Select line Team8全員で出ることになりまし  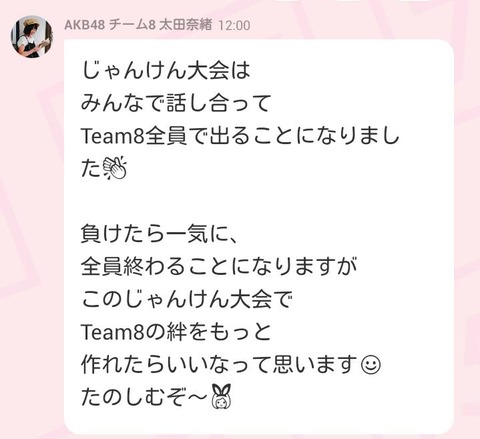coord(240,136)
